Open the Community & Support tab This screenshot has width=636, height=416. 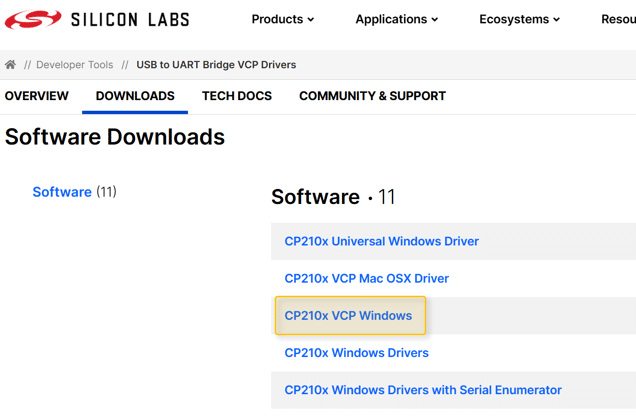372,96
